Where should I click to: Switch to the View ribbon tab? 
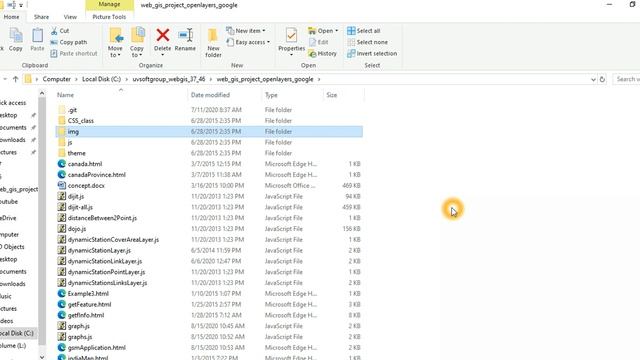(70, 17)
